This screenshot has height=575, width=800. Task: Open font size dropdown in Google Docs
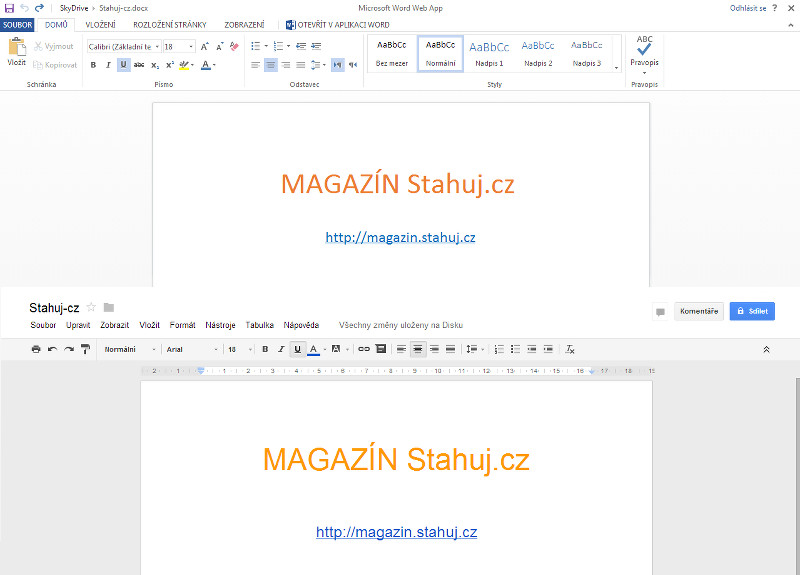240,349
